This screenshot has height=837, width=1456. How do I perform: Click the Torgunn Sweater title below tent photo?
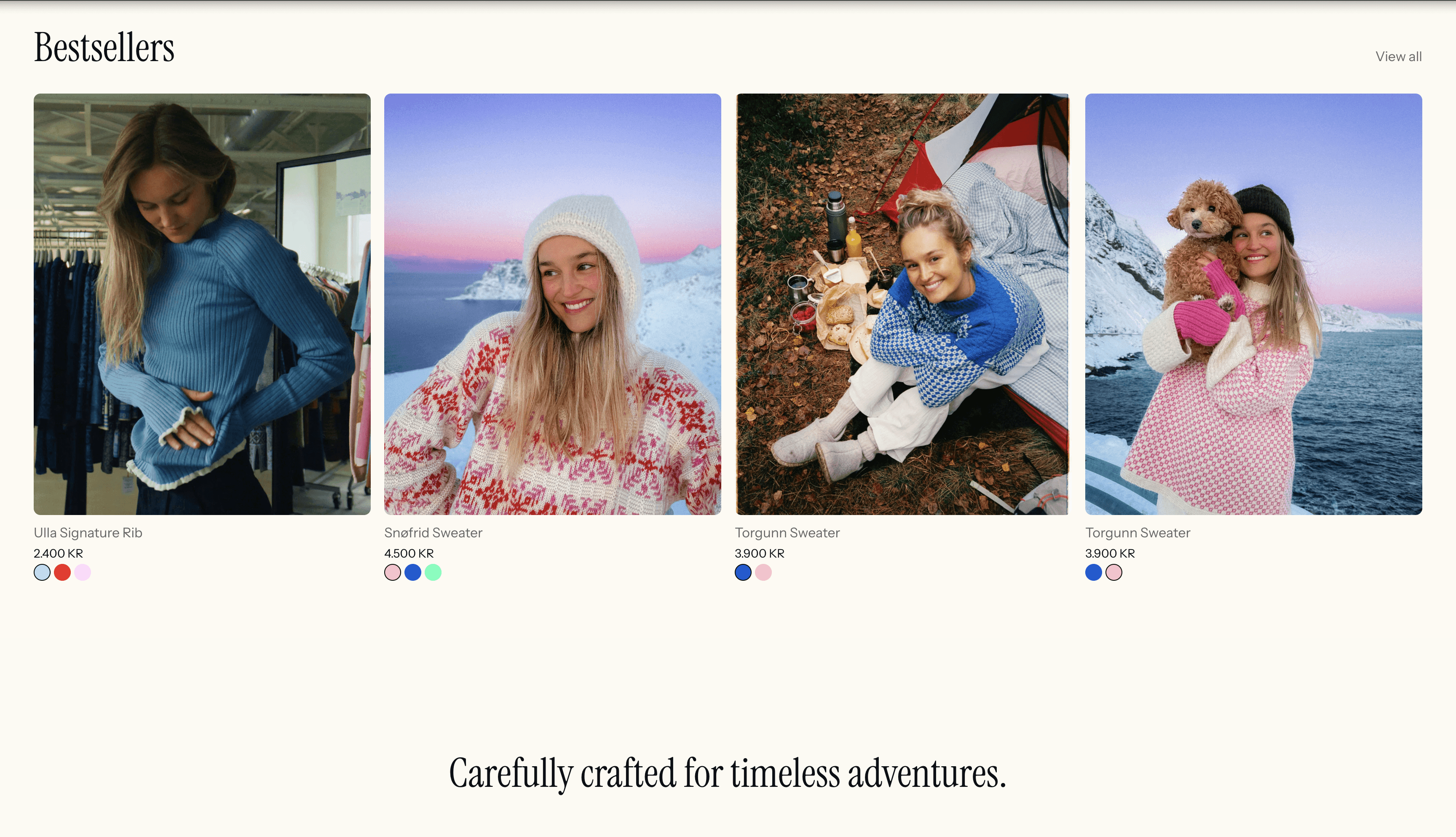tap(787, 533)
